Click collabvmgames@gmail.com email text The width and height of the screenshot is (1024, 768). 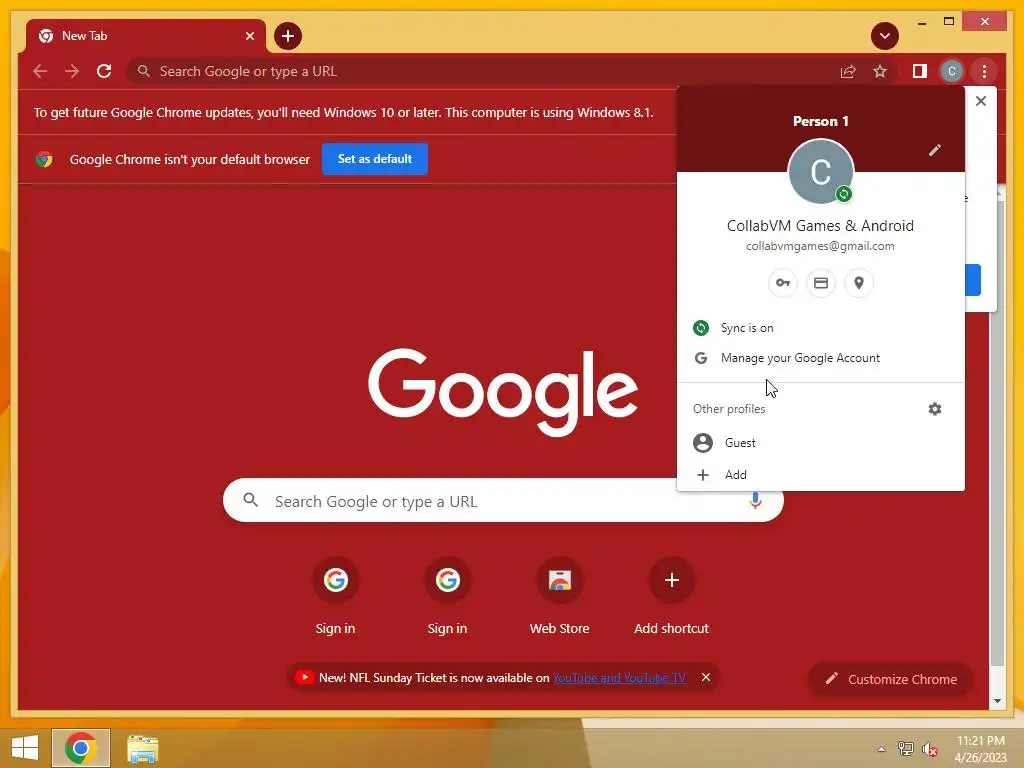(x=820, y=246)
